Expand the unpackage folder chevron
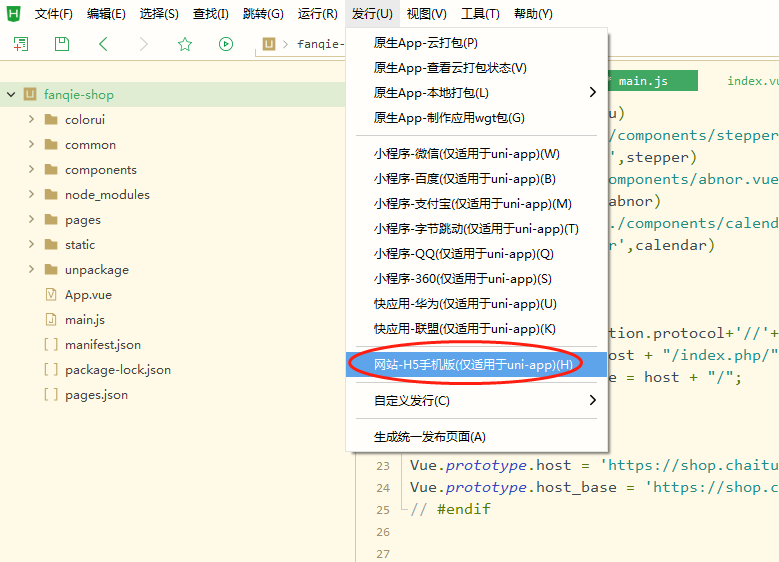The height and width of the screenshot is (562, 779). tap(31, 269)
